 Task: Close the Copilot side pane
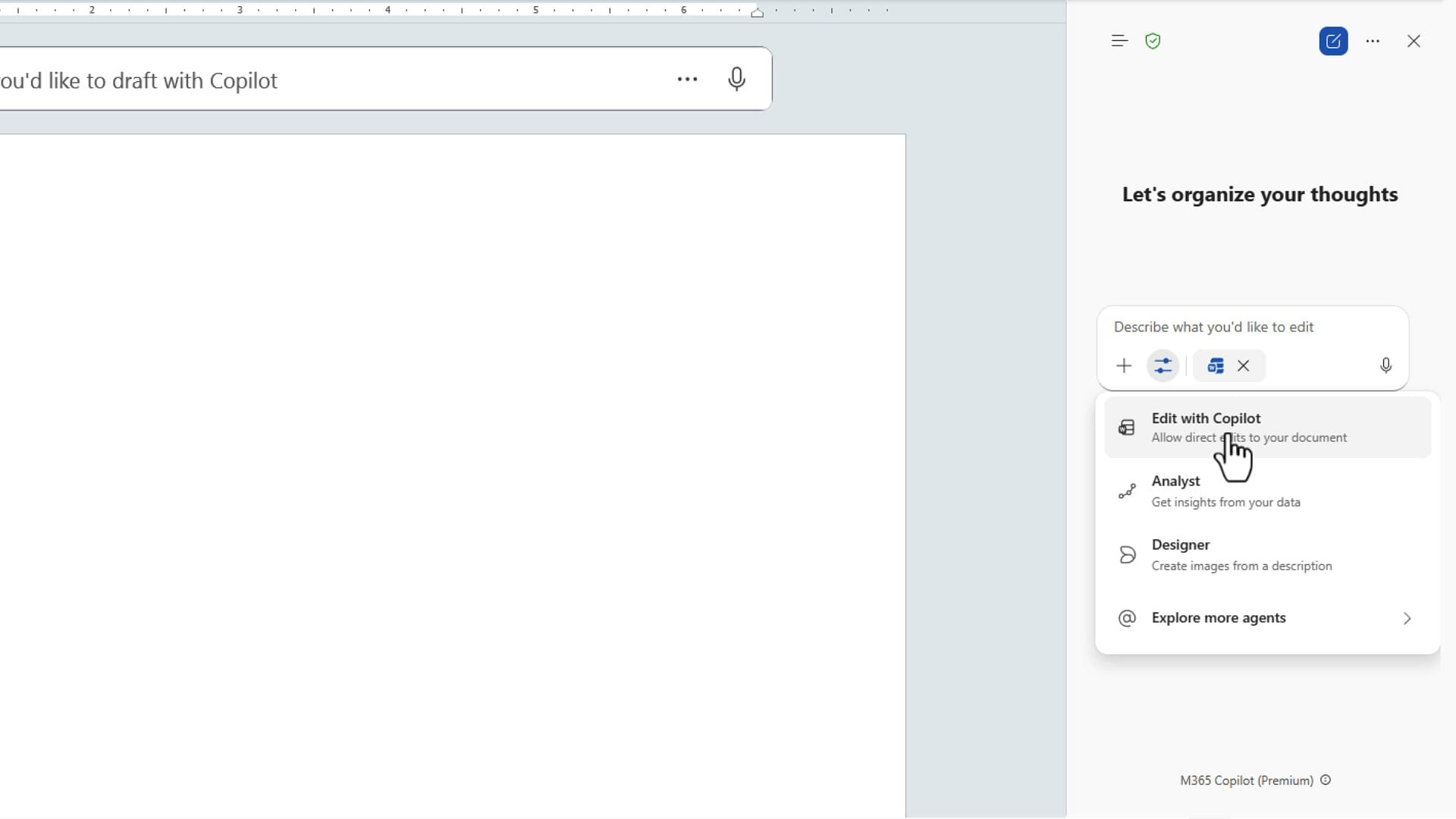click(1414, 41)
